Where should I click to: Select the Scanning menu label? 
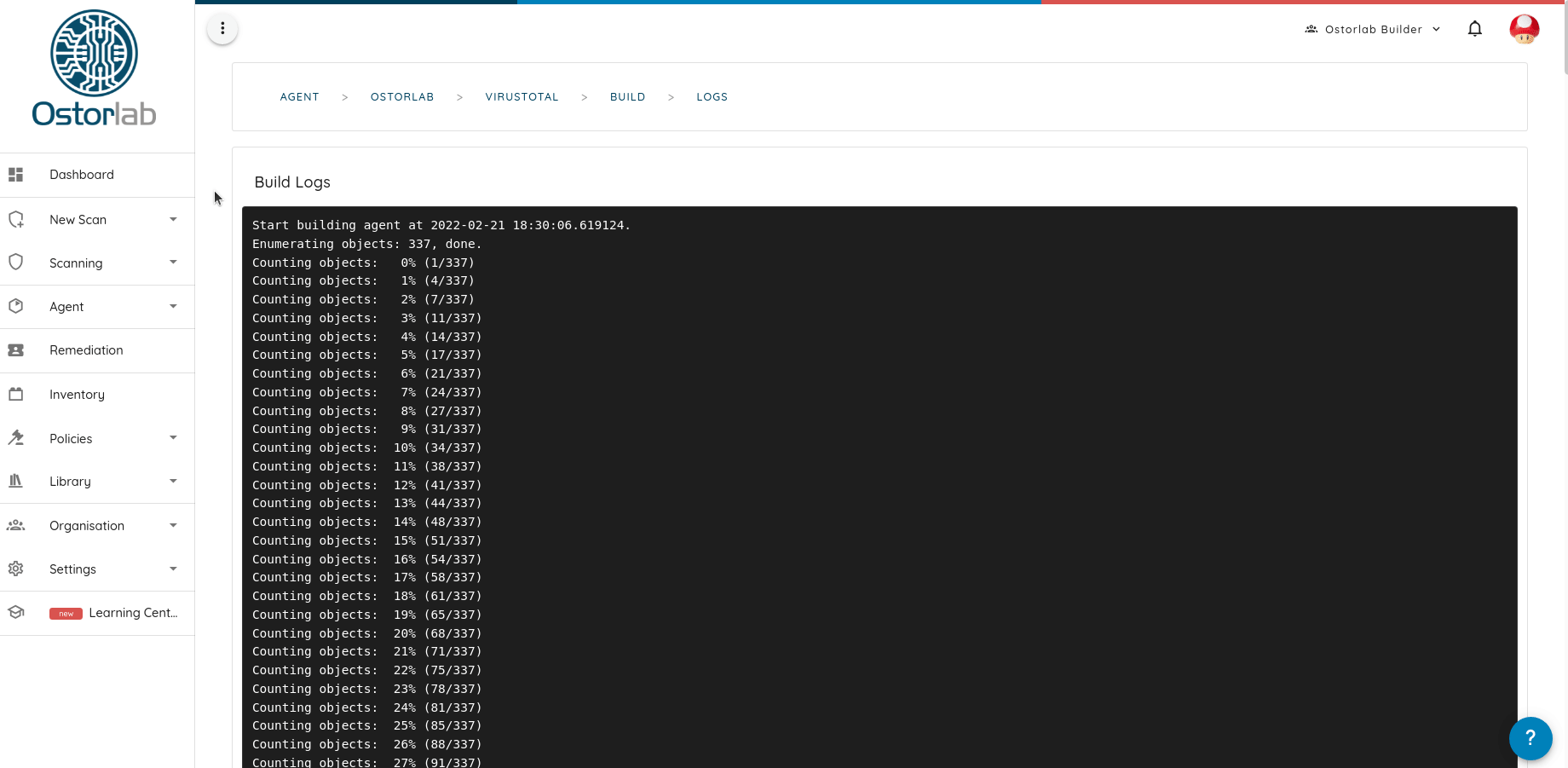coord(76,263)
